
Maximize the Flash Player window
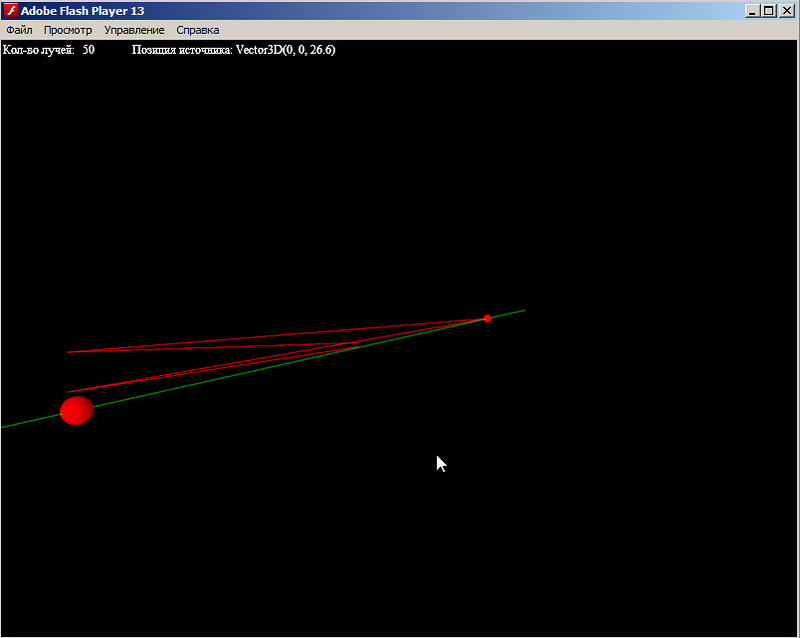tap(768, 10)
